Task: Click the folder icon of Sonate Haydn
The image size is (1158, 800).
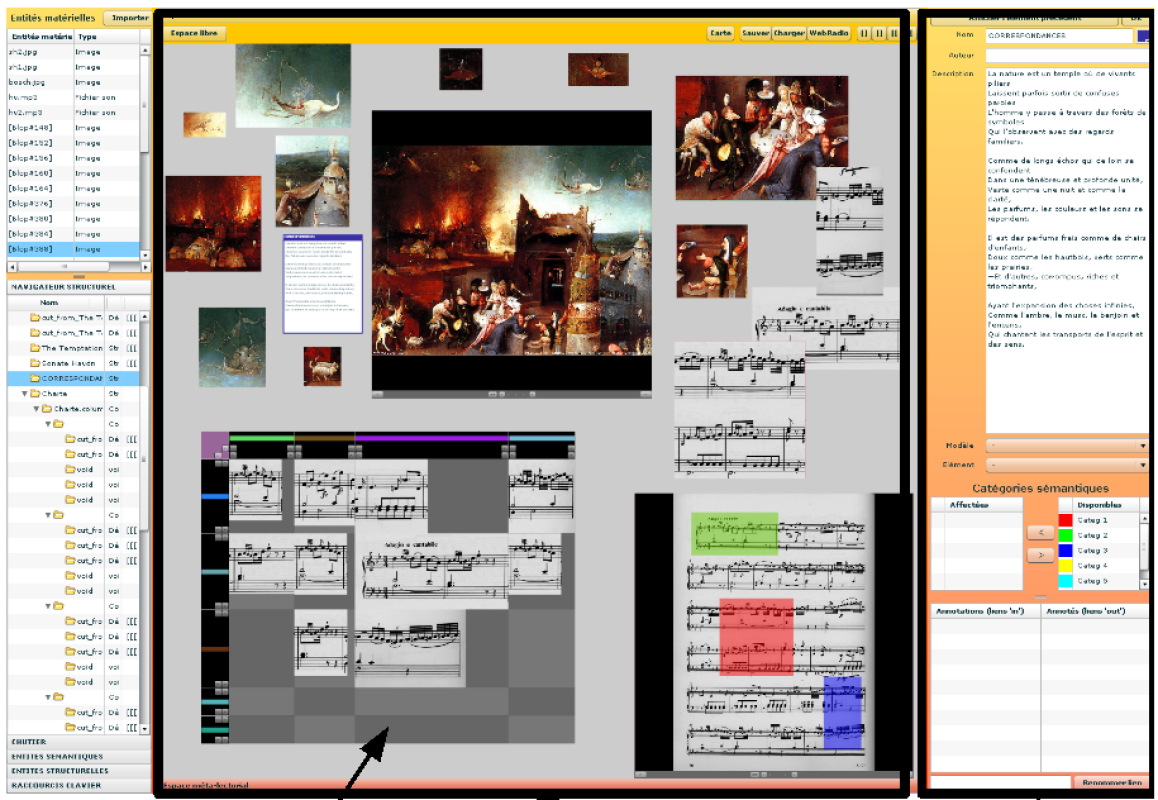Action: point(35,363)
